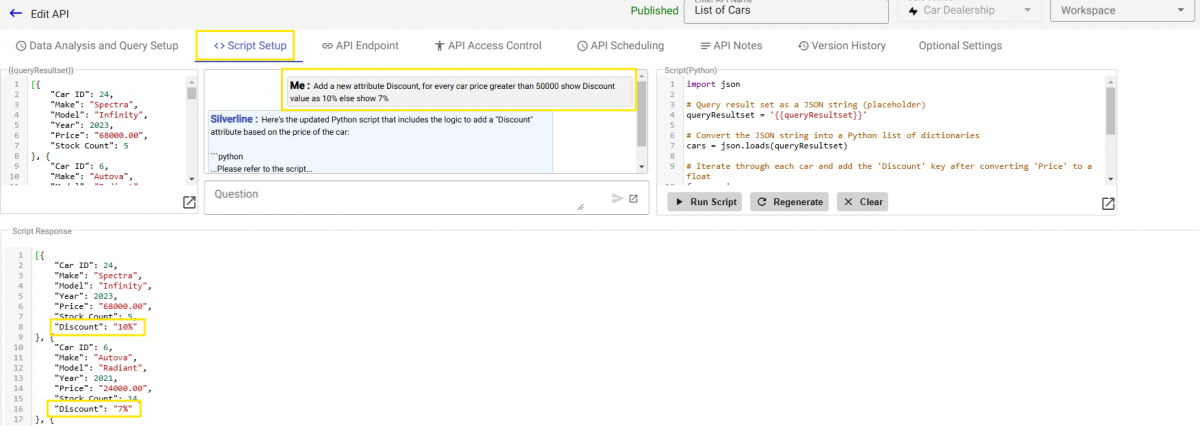Go back using the Edit API arrow

pos(15,15)
